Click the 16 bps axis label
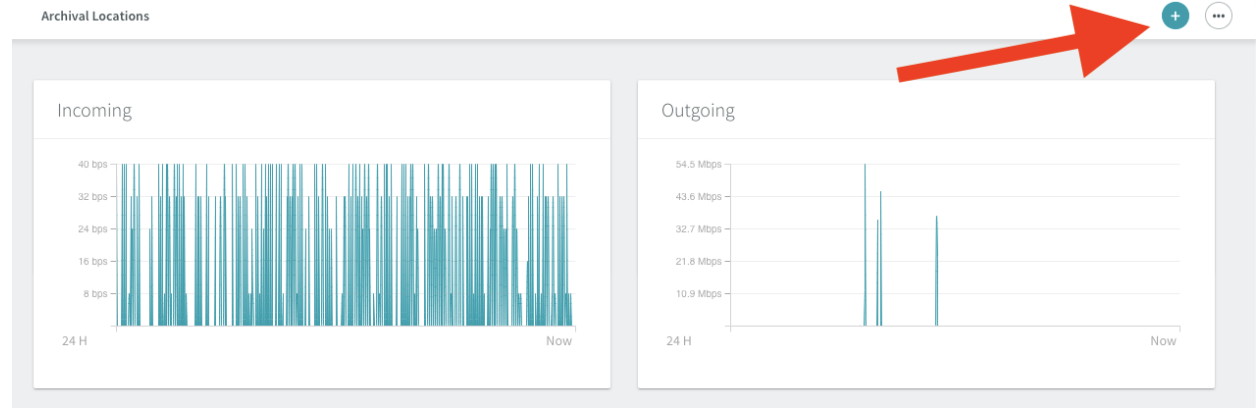The width and height of the screenshot is (1258, 410). 92,262
